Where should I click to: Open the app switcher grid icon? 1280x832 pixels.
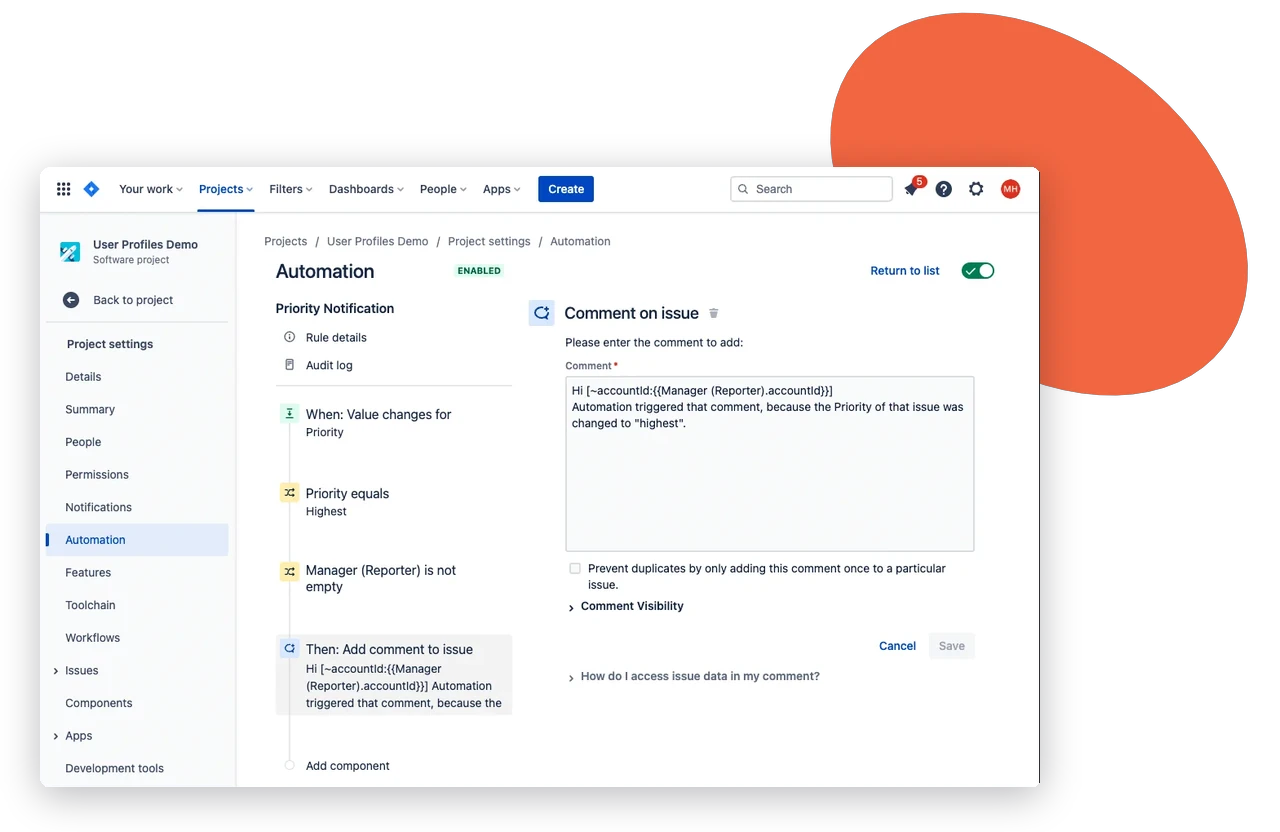[x=63, y=189]
